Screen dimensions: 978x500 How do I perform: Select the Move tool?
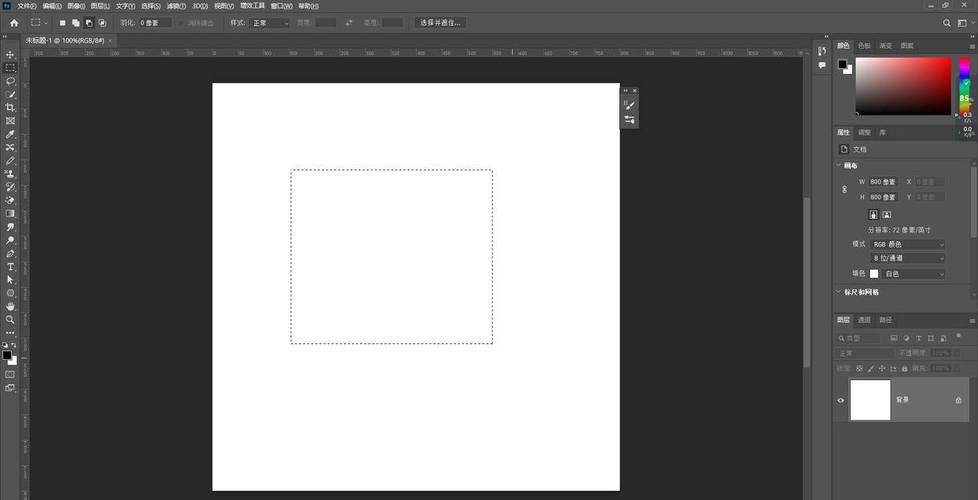point(10,54)
